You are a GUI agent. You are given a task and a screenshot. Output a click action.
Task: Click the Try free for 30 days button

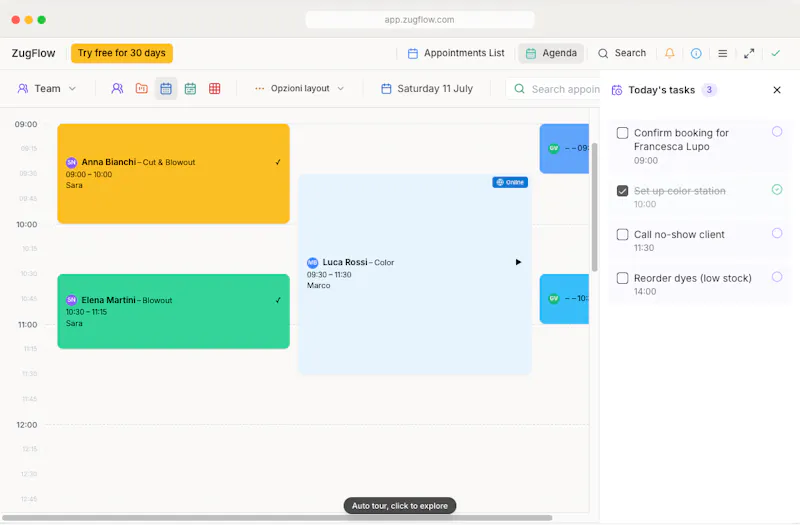[122, 53]
